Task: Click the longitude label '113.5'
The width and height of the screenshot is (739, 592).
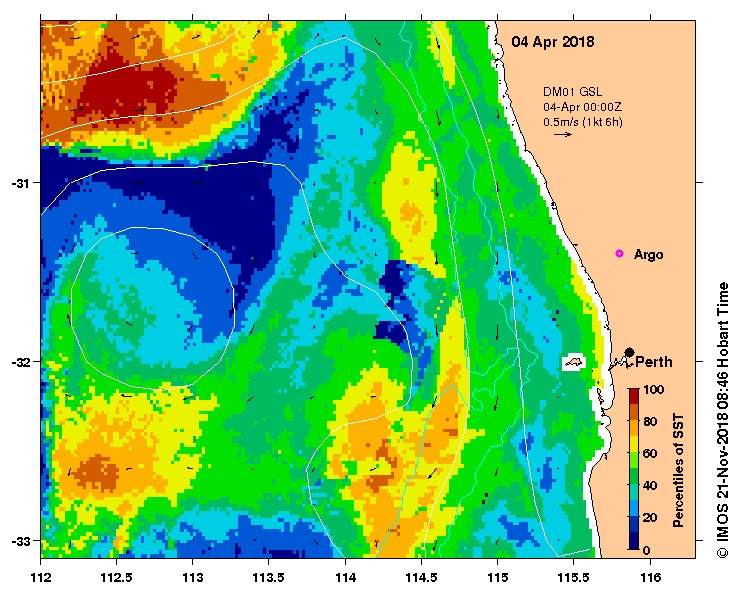Action: click(269, 577)
